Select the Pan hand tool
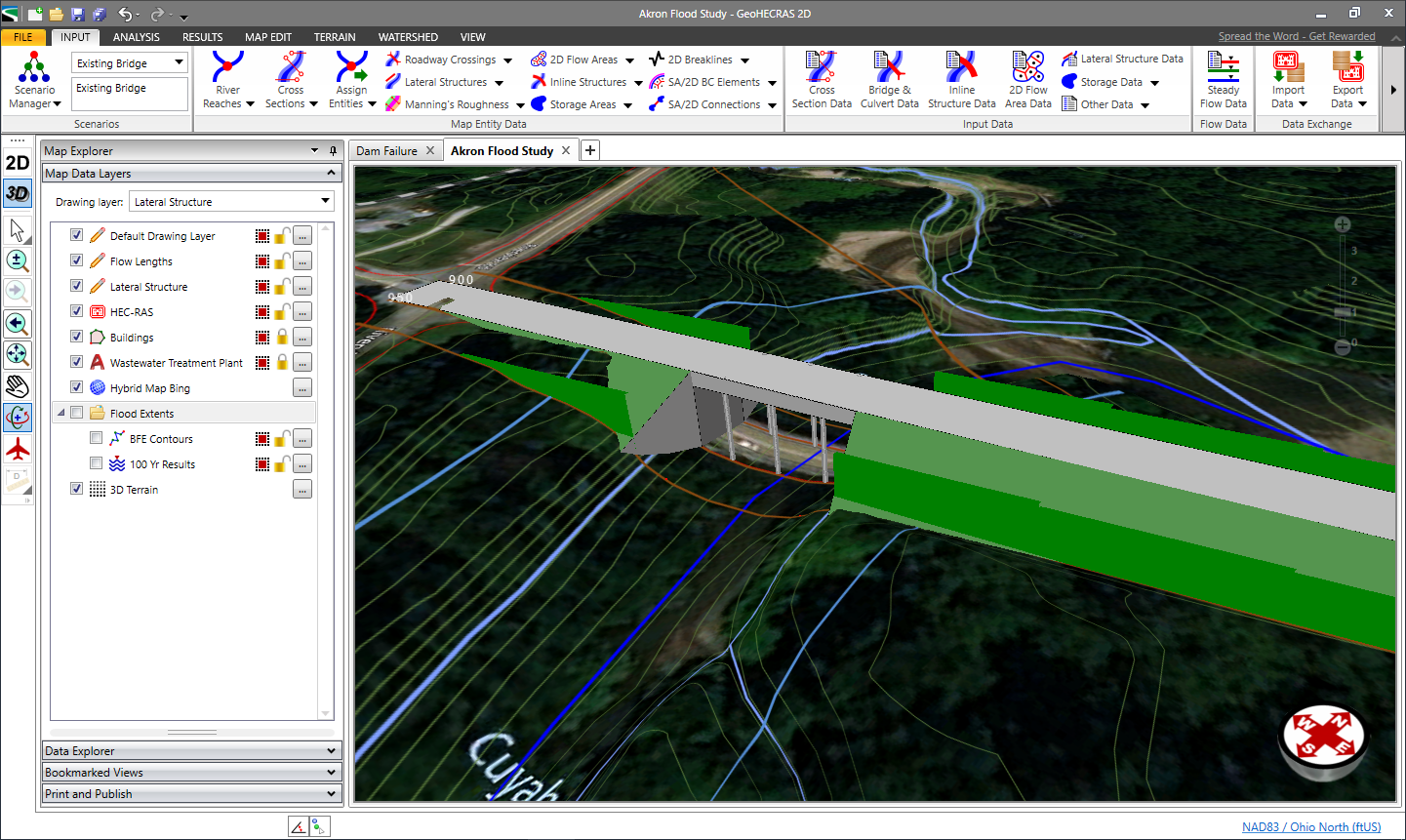 coord(18,385)
